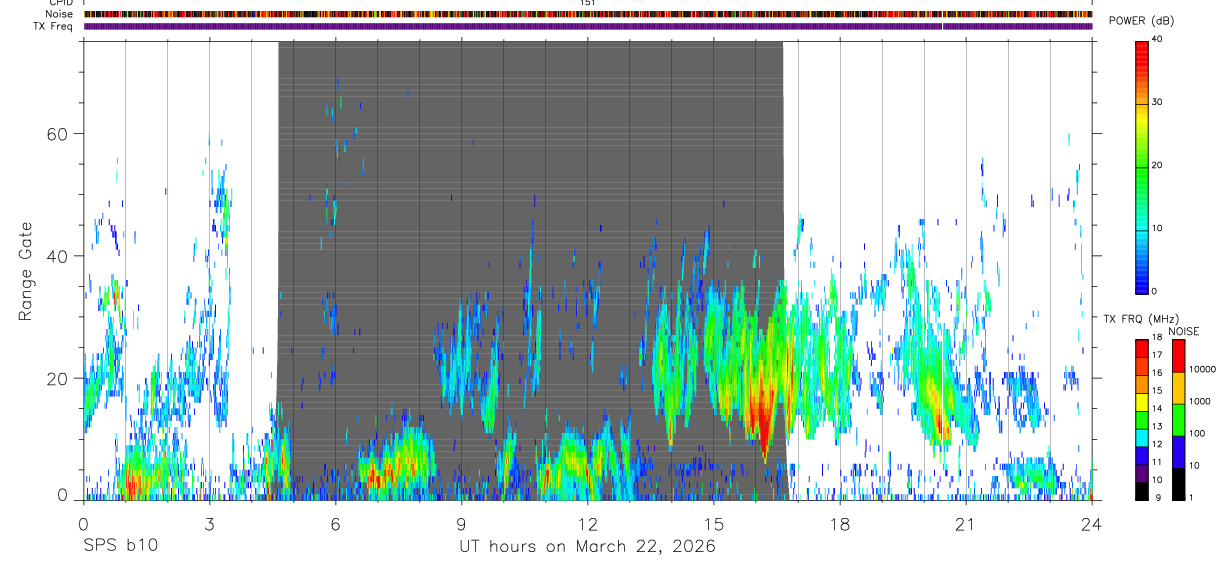The width and height of the screenshot is (1228, 567).
Task: Click the 11 label on TX FRQ legend
Action: pyautogui.click(x=1157, y=462)
